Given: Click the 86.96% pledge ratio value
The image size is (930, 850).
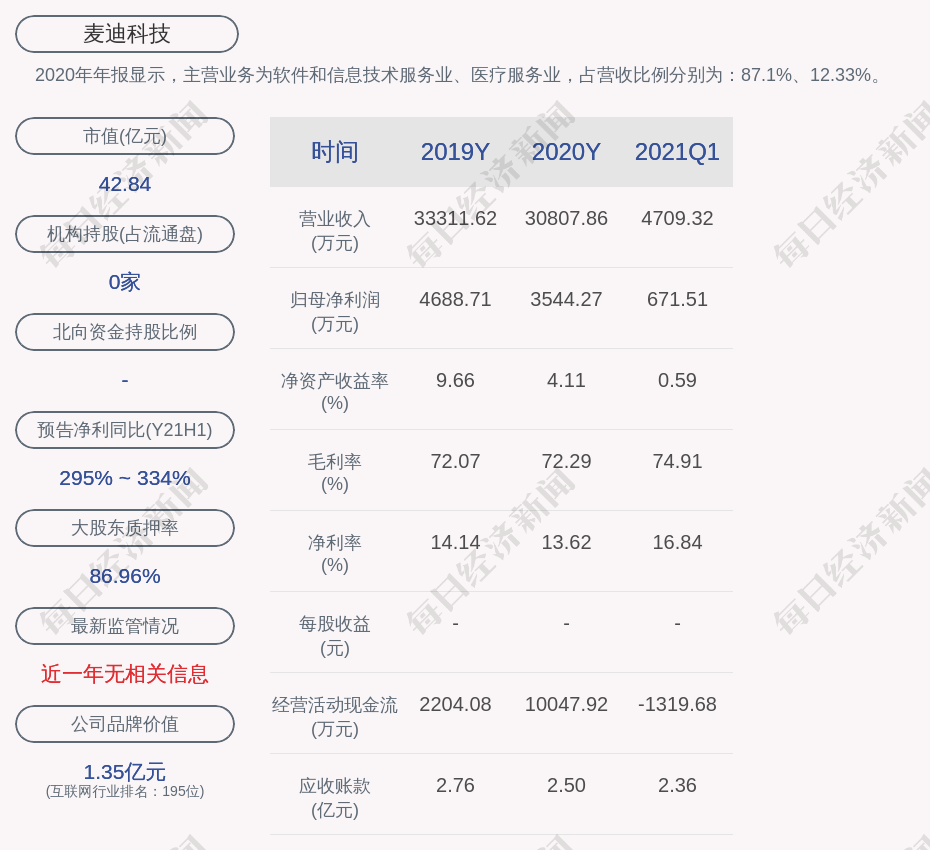Looking at the screenshot, I should pos(125,576).
